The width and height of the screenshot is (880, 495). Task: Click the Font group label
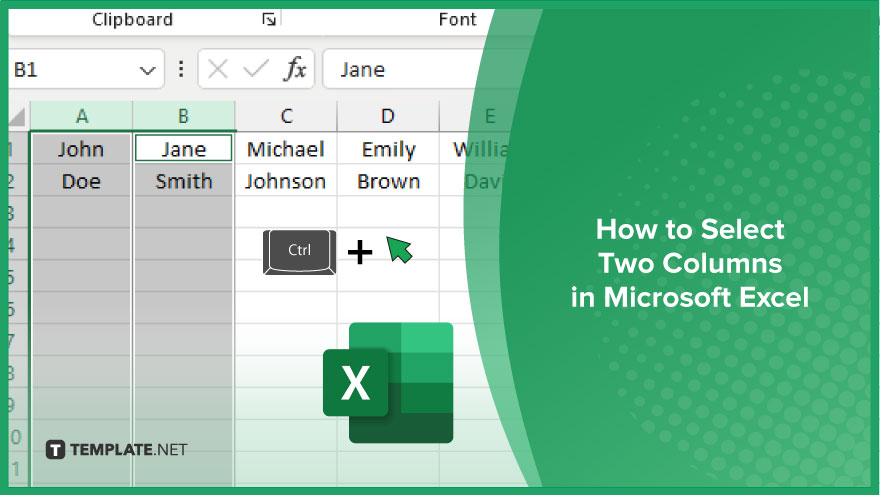pyautogui.click(x=457, y=20)
